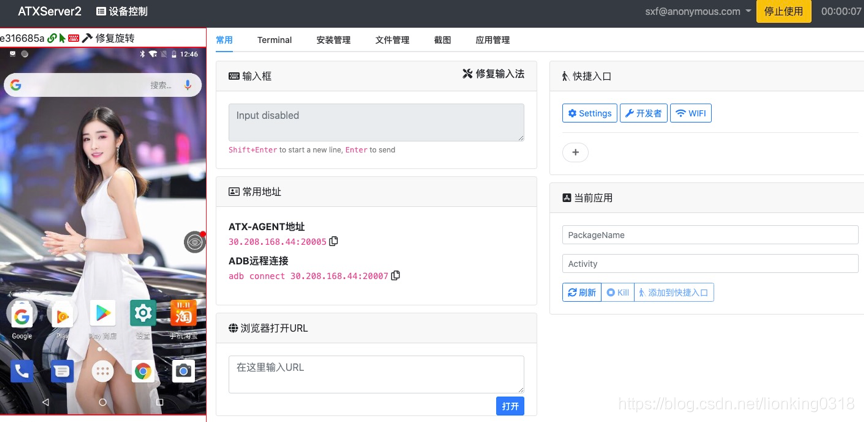Open the sxf@anonymous.com account dropdown
This screenshot has height=422, width=864.
point(698,12)
